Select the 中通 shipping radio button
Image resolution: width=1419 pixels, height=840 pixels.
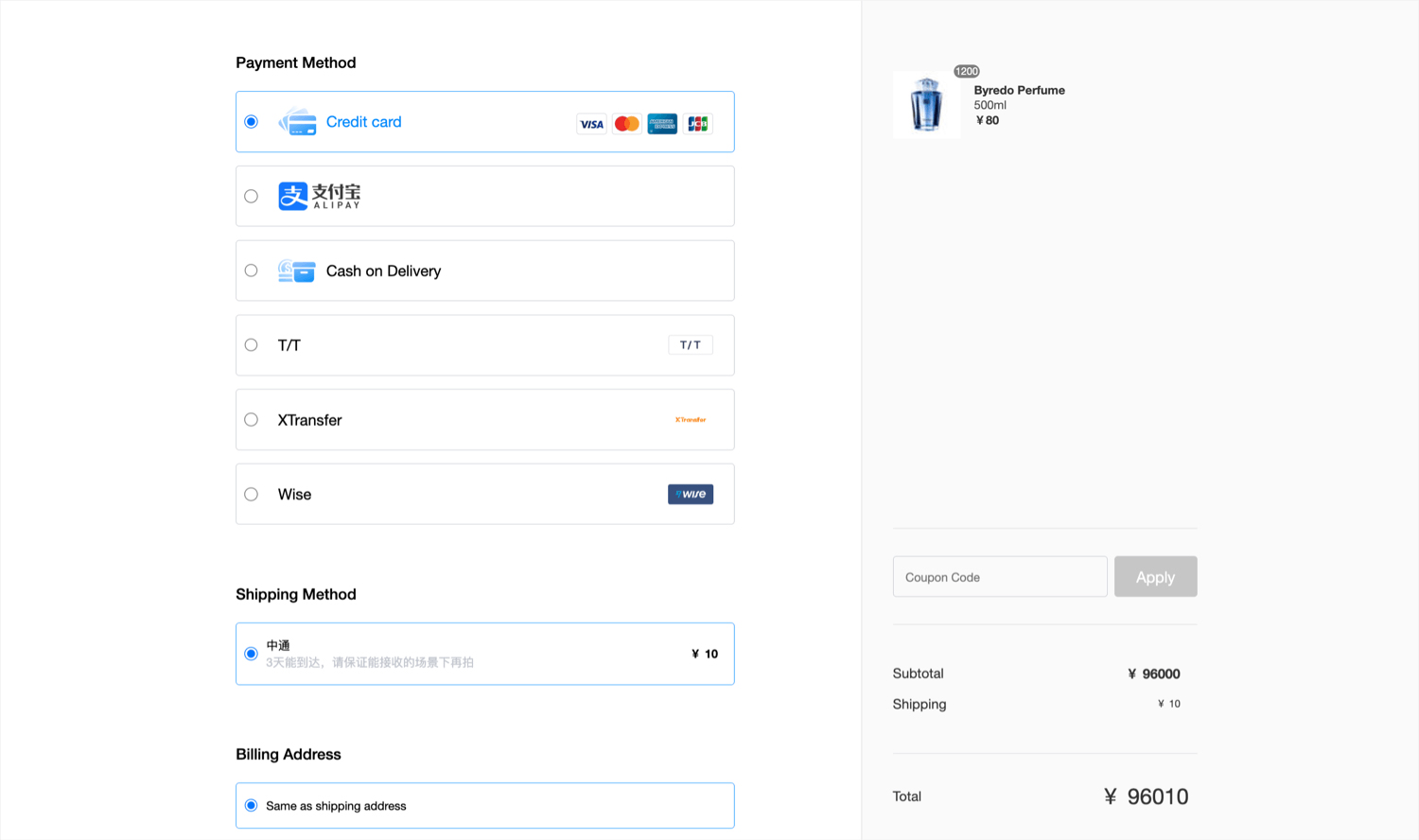pyautogui.click(x=251, y=654)
